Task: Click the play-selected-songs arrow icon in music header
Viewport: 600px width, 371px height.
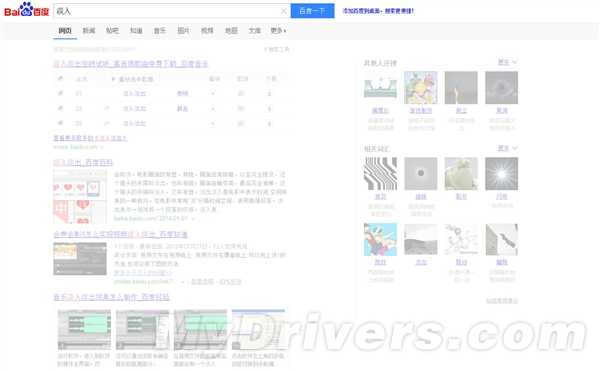Action: coord(113,79)
